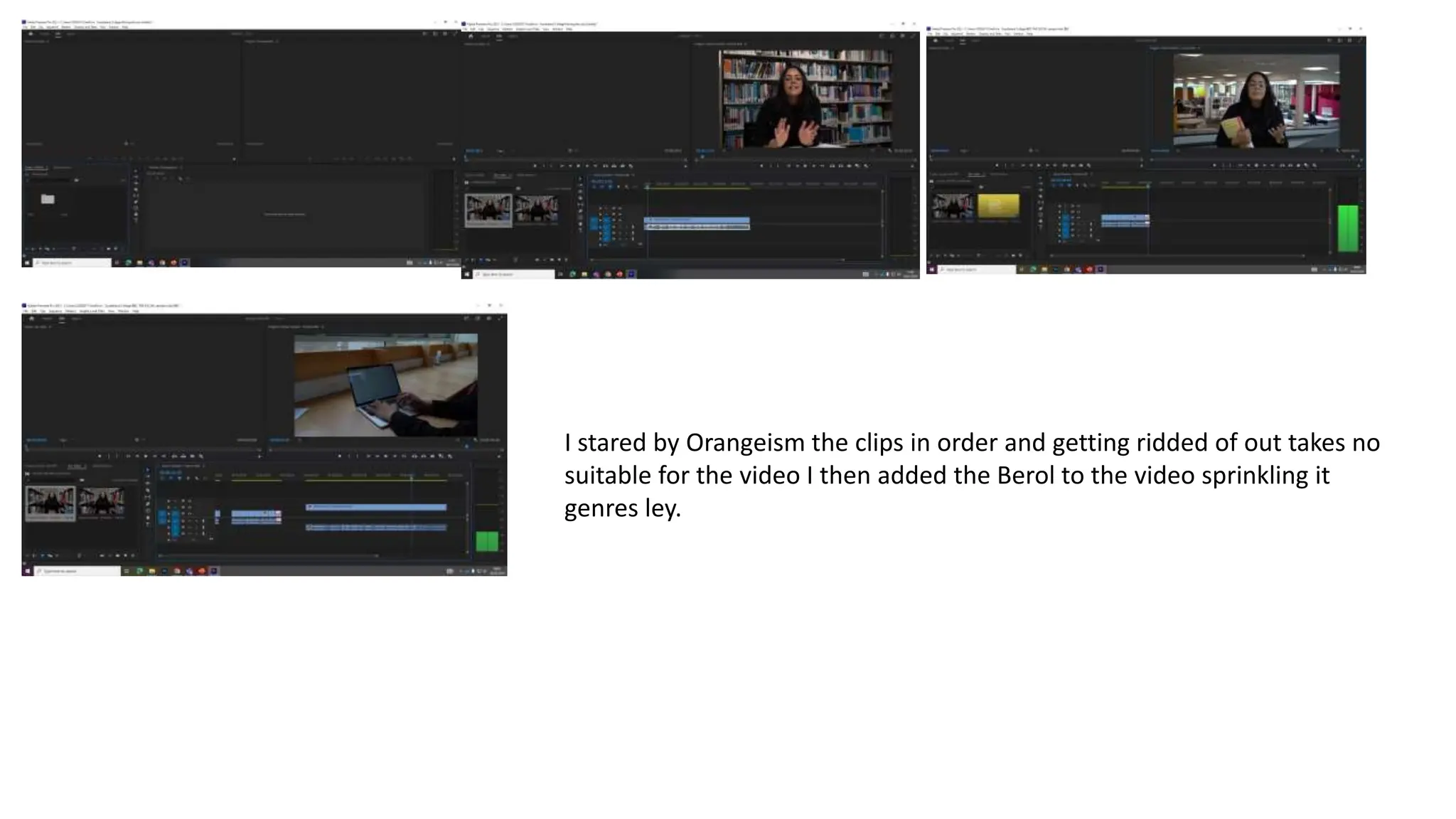Select the Selection tool beside the laptop screenshot's timeline
The image size is (1456, 819).
coord(148,471)
